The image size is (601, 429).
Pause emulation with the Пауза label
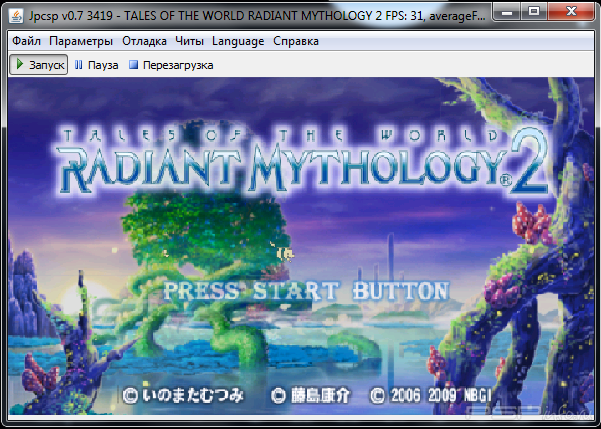(103, 65)
